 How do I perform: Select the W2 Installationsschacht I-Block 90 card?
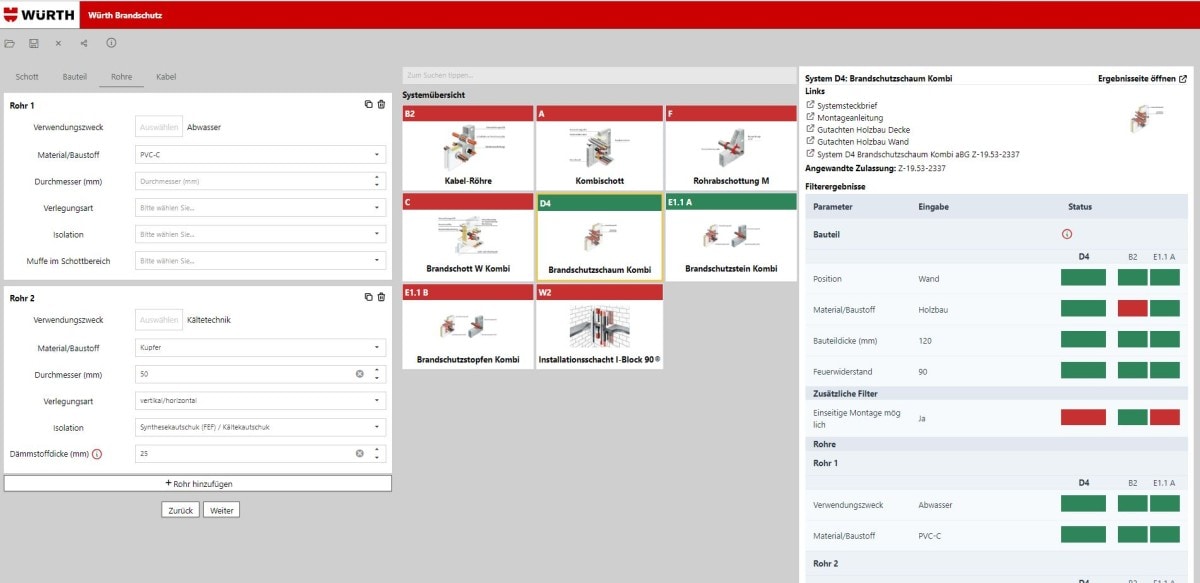(599, 327)
